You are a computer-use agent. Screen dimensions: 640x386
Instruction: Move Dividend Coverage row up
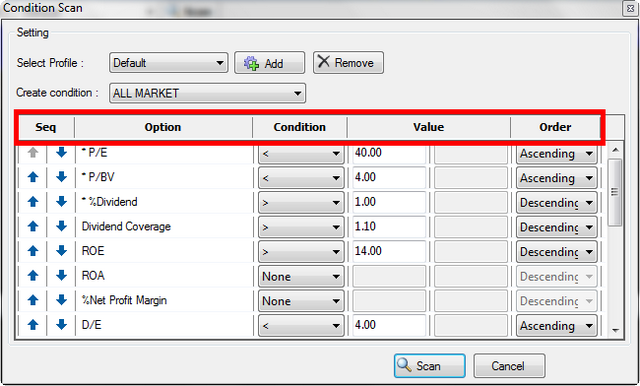click(x=33, y=226)
